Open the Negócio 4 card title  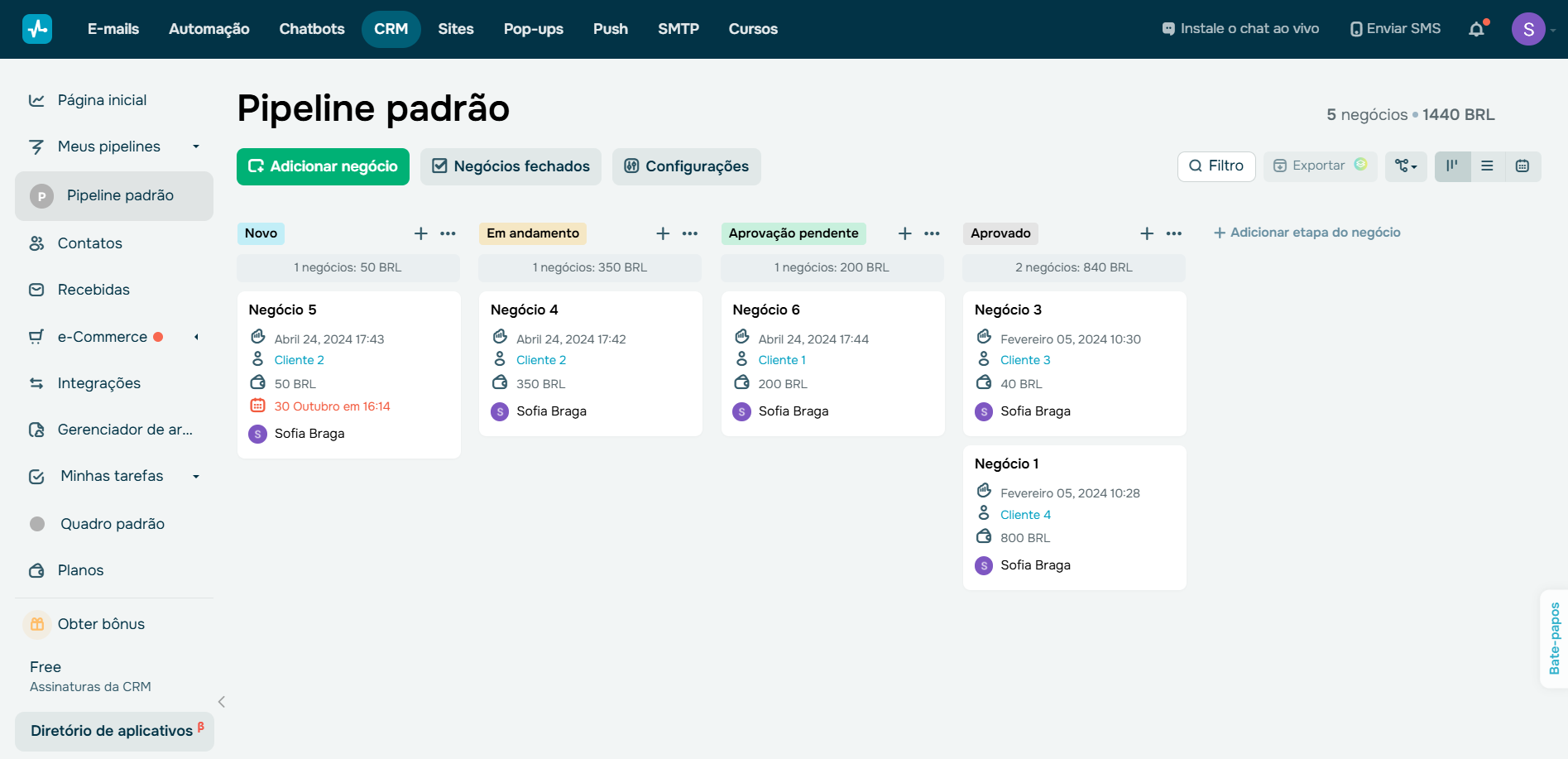525,310
